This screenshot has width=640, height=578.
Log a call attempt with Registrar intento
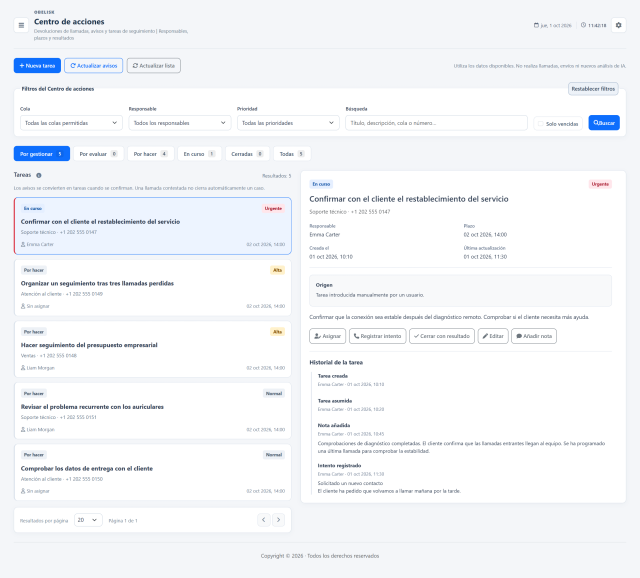coord(378,336)
